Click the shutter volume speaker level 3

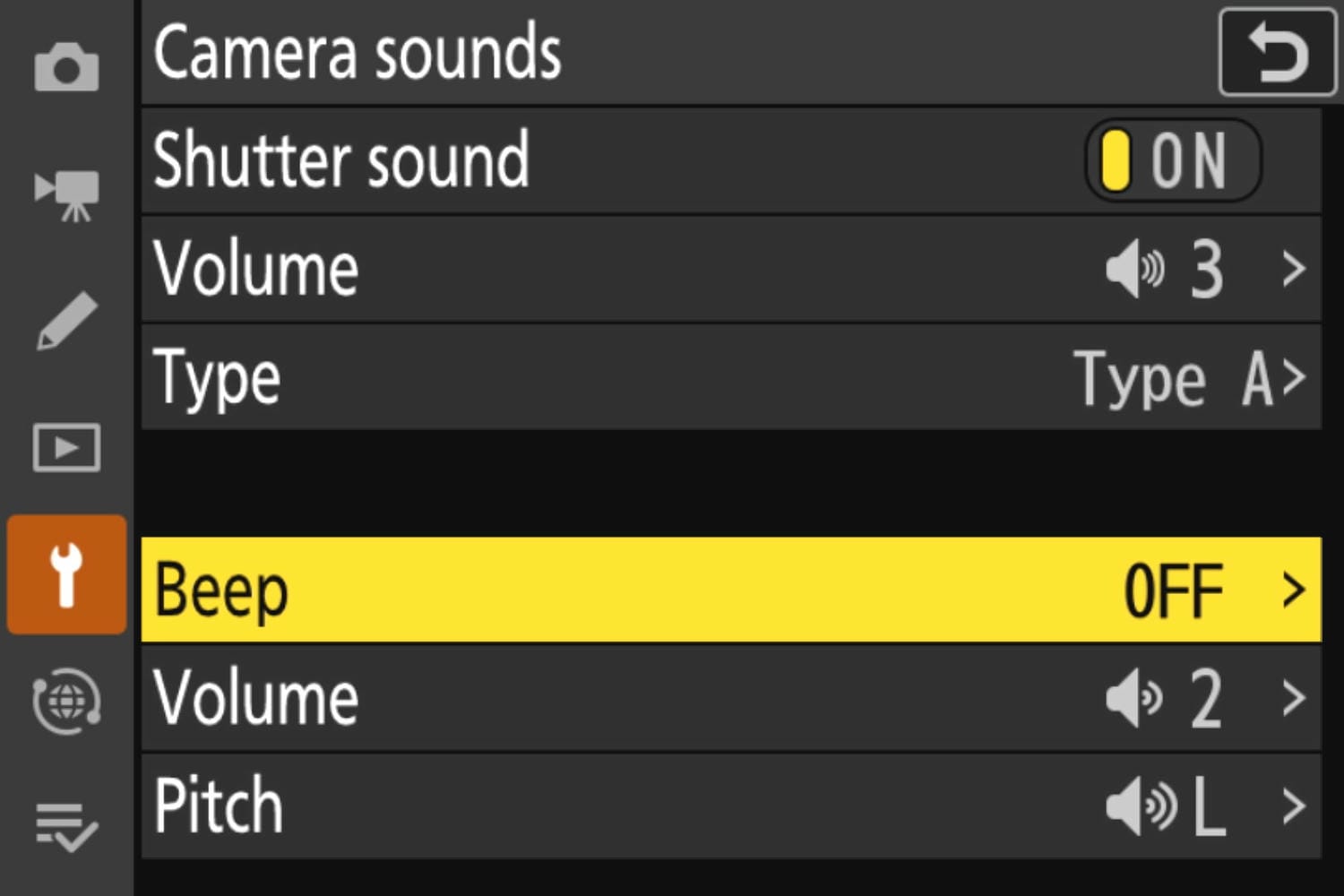click(1165, 269)
